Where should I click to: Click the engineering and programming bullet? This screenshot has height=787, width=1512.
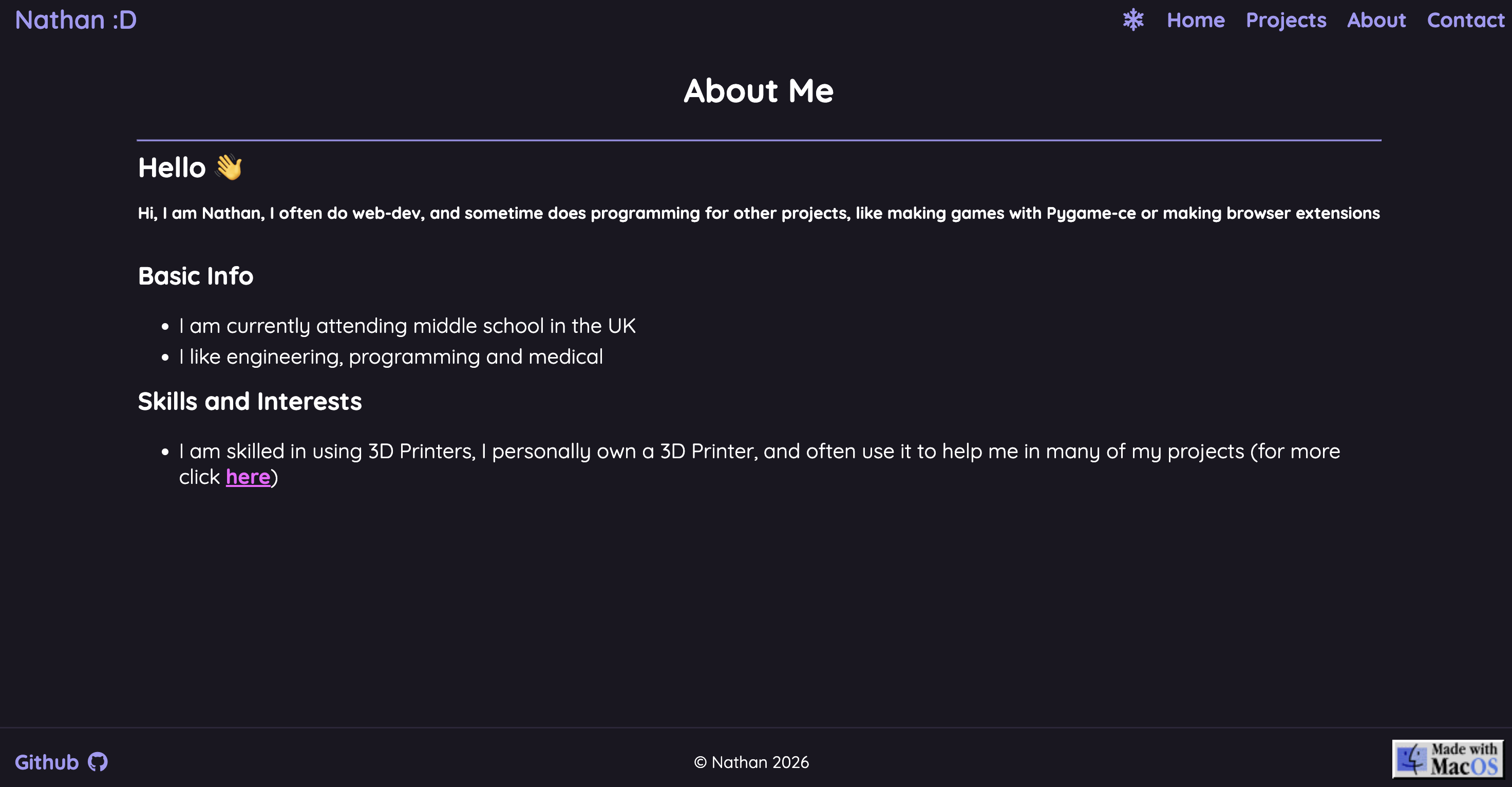coord(391,357)
